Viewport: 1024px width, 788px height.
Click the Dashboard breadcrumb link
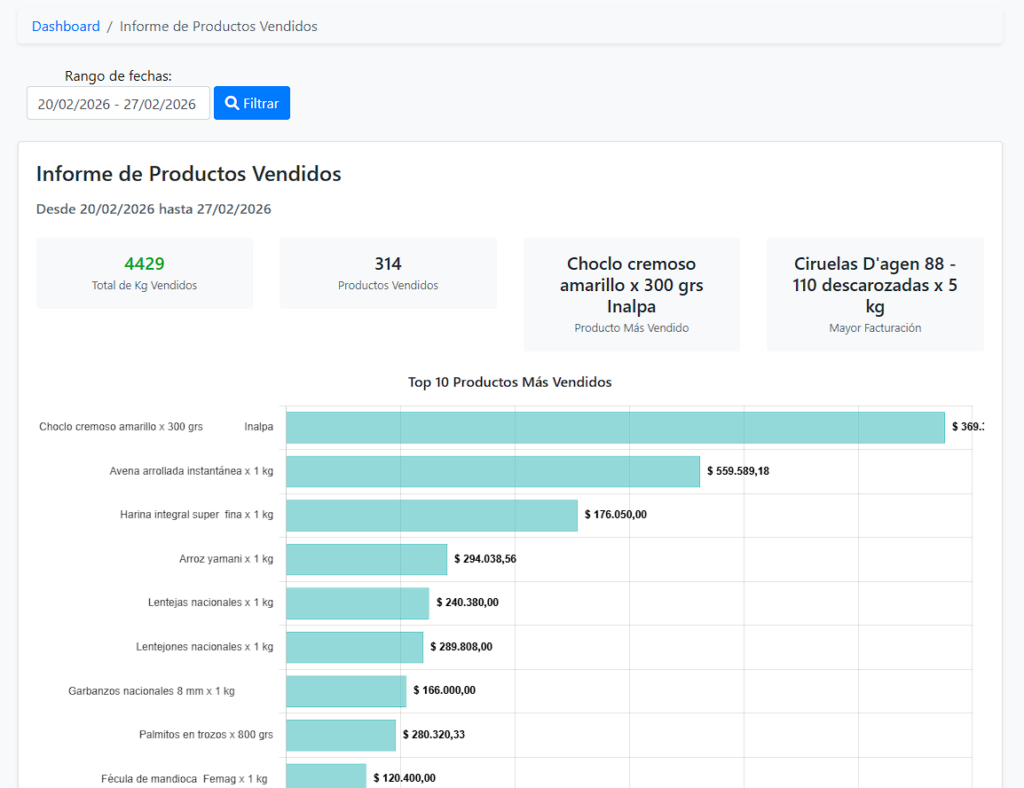tap(66, 27)
